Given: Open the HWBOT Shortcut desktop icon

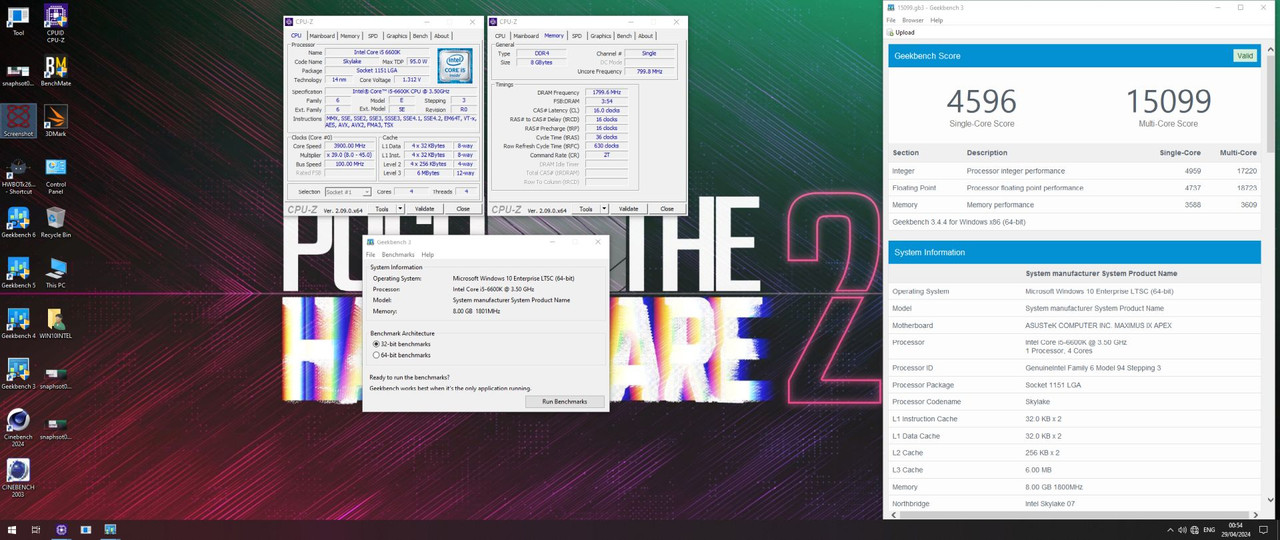Looking at the screenshot, I should pyautogui.click(x=18, y=174).
